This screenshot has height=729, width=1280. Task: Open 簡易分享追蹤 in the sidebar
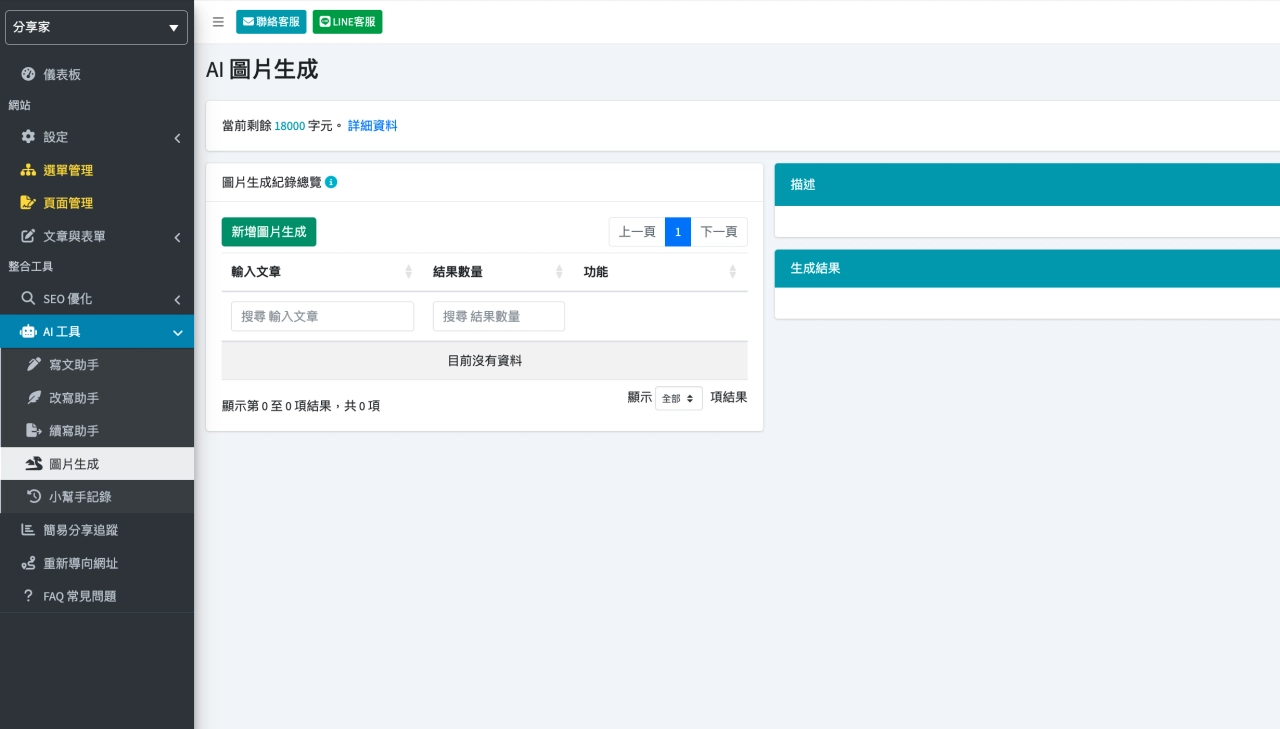click(x=97, y=529)
